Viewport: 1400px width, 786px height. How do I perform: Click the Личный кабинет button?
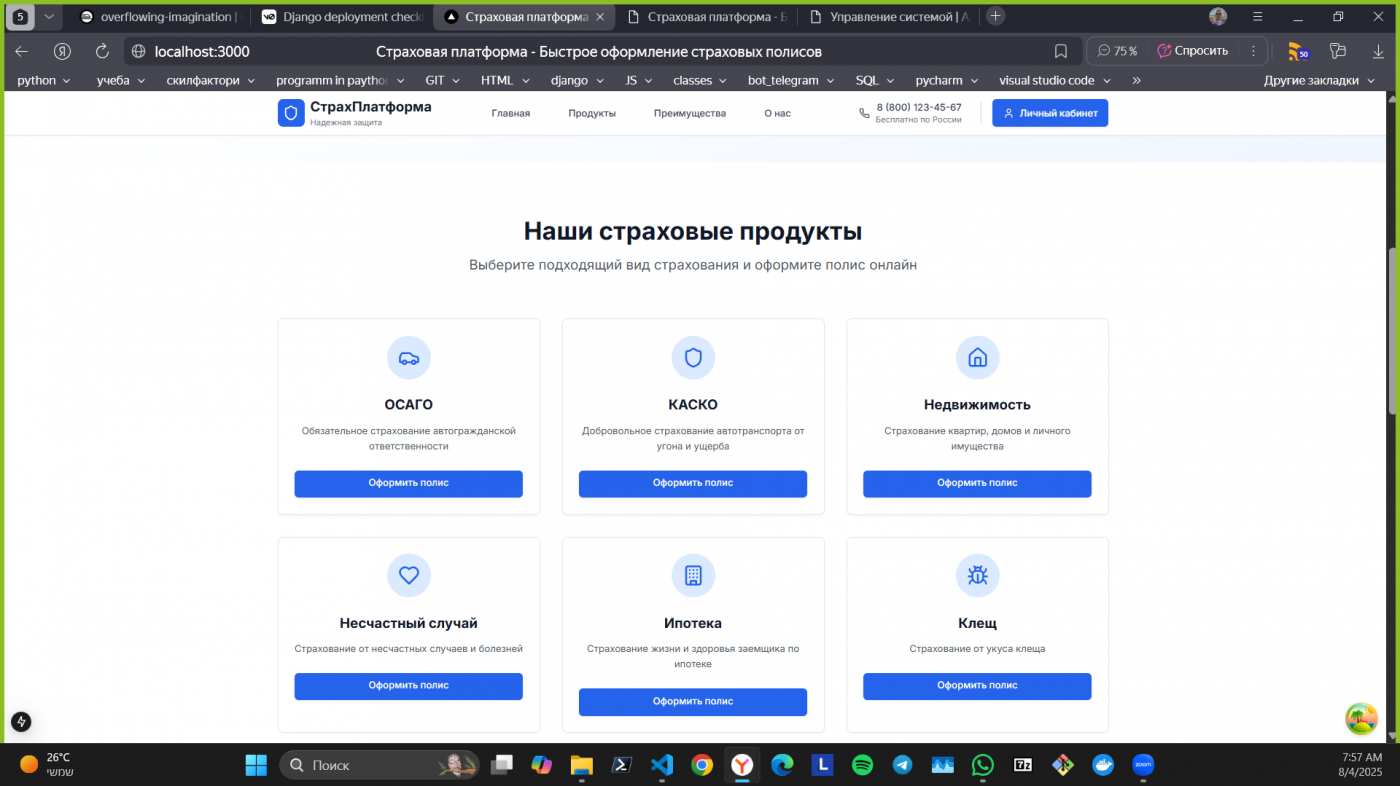click(x=1050, y=113)
